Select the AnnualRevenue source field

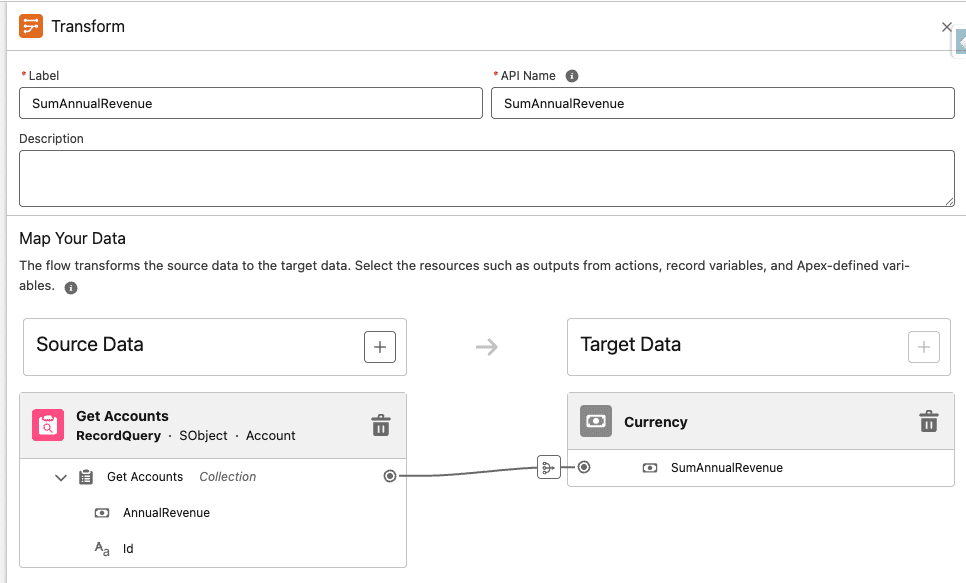point(166,513)
